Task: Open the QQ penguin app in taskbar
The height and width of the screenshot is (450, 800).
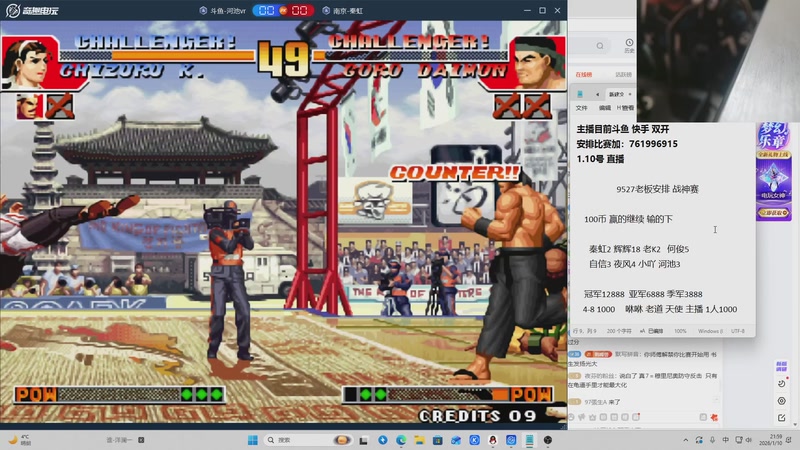Action: [493, 440]
